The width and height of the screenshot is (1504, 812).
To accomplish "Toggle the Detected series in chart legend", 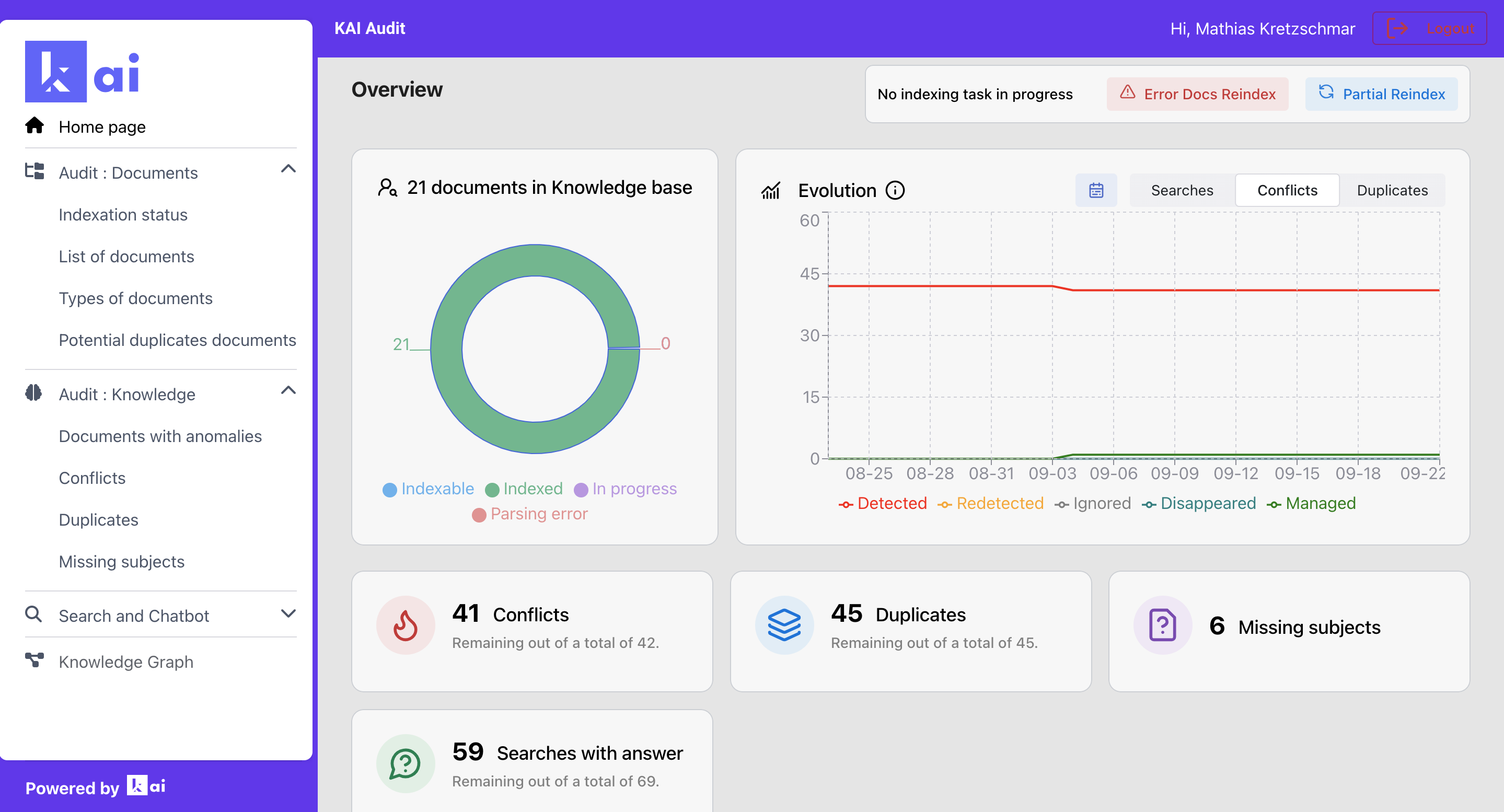I will (883, 503).
